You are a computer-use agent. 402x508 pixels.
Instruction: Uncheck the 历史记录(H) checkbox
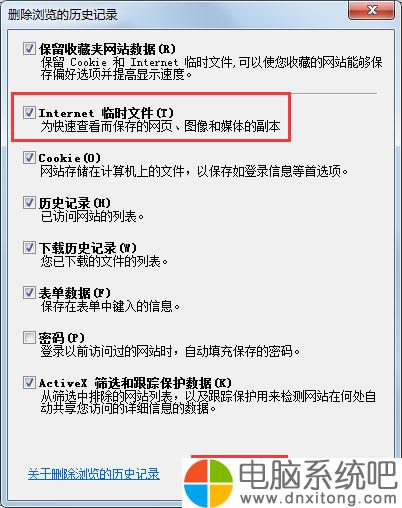(x=29, y=202)
